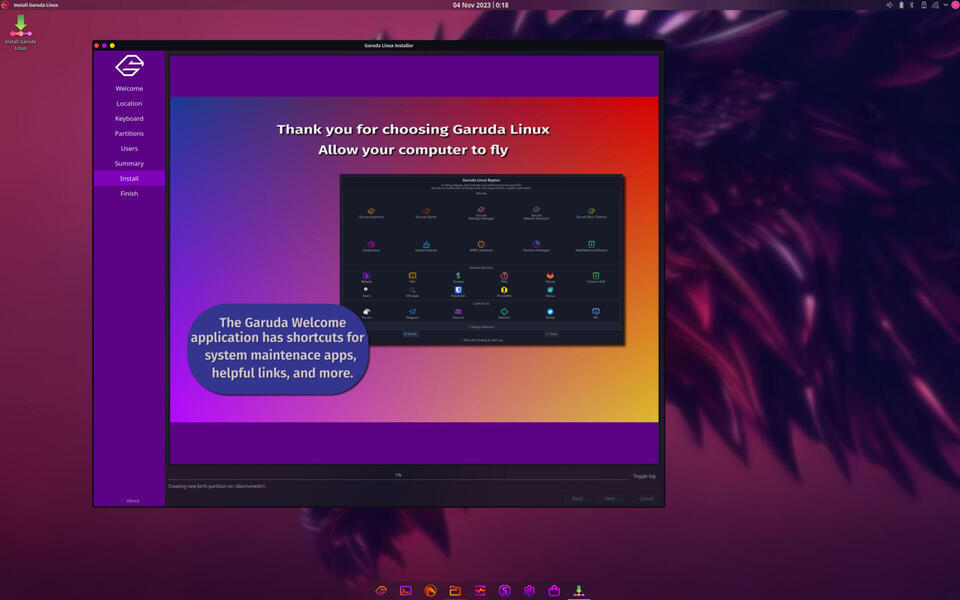
Task: Click the date and time clock
Action: pyautogui.click(x=481, y=5)
